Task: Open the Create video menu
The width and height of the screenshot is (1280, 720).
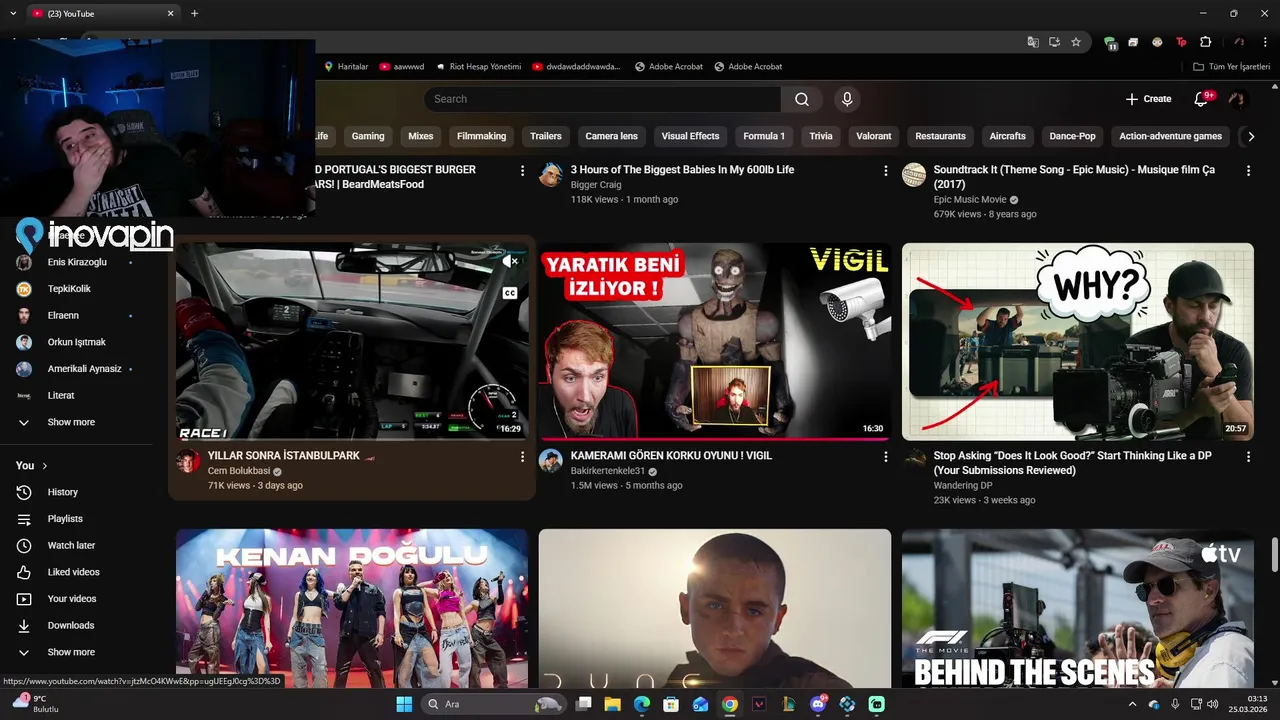Action: click(1148, 99)
